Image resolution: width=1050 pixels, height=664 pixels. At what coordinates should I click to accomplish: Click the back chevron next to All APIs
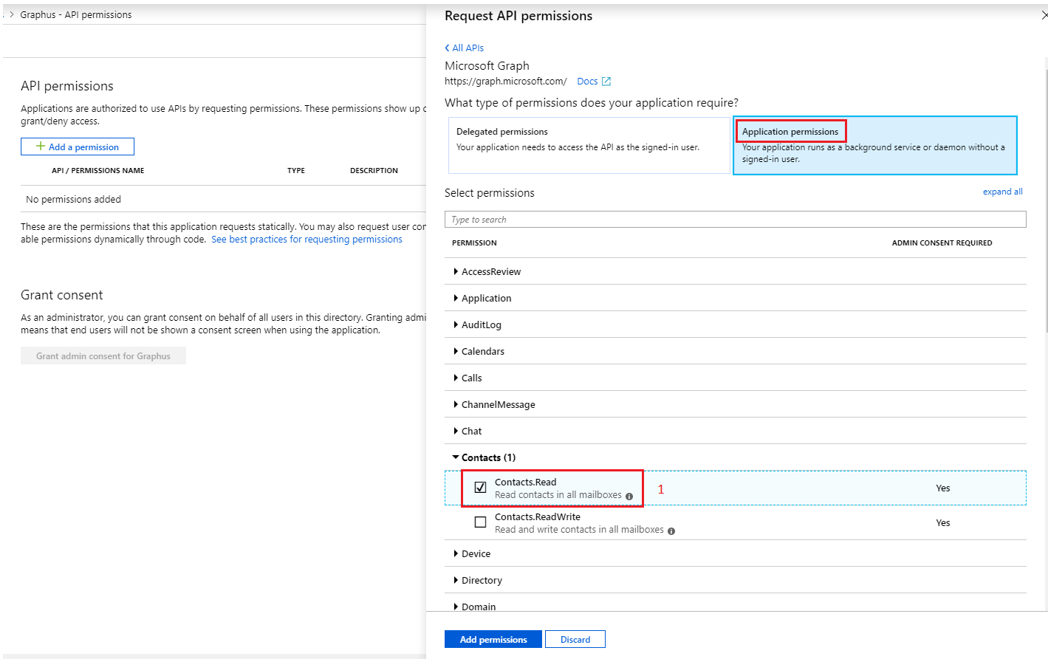[x=447, y=48]
